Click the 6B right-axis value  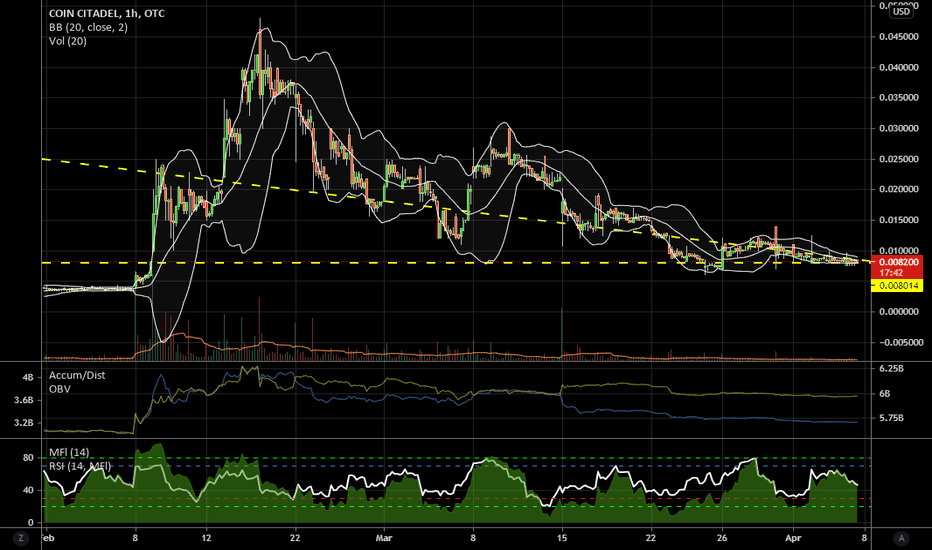tap(884, 394)
